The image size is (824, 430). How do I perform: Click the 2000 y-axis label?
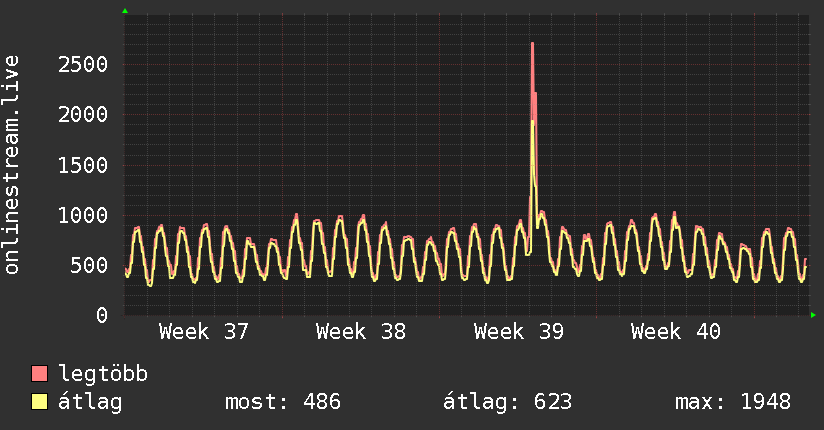click(83, 115)
